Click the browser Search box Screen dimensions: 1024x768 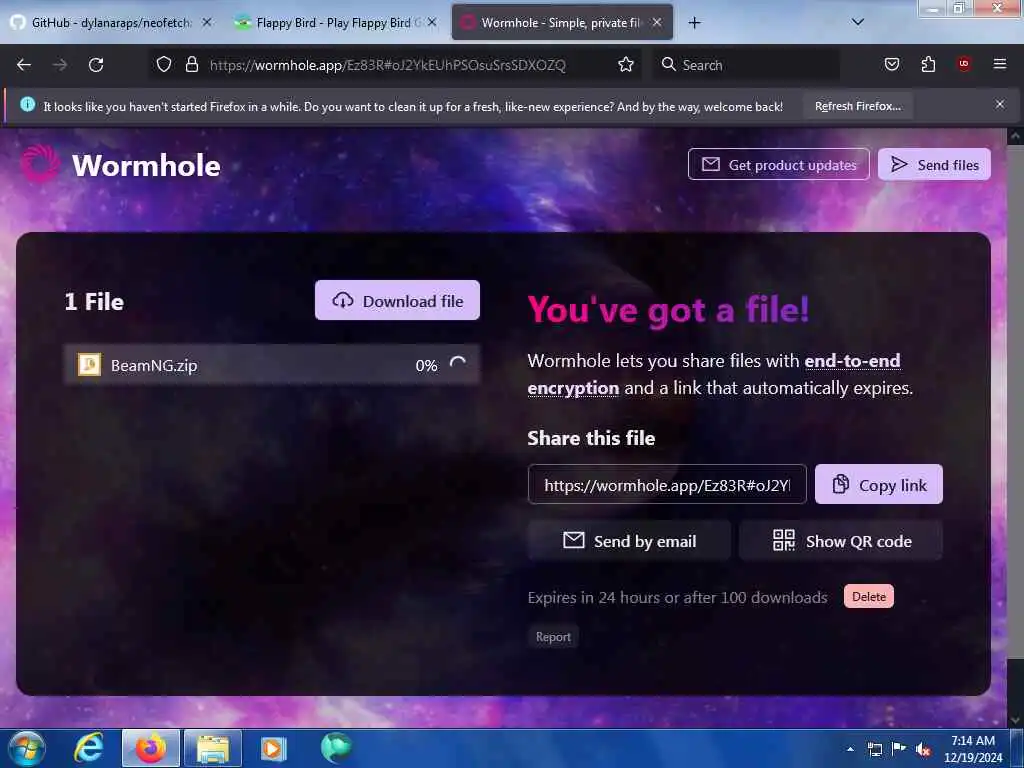coord(747,65)
